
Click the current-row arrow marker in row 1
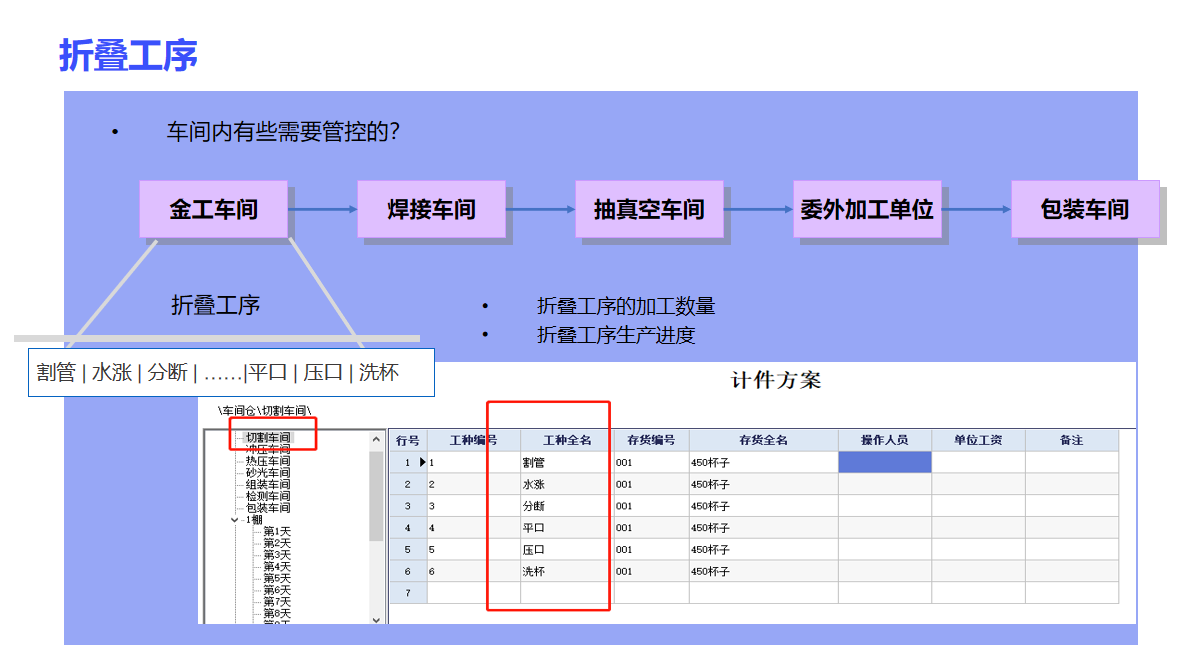pyautogui.click(x=423, y=462)
